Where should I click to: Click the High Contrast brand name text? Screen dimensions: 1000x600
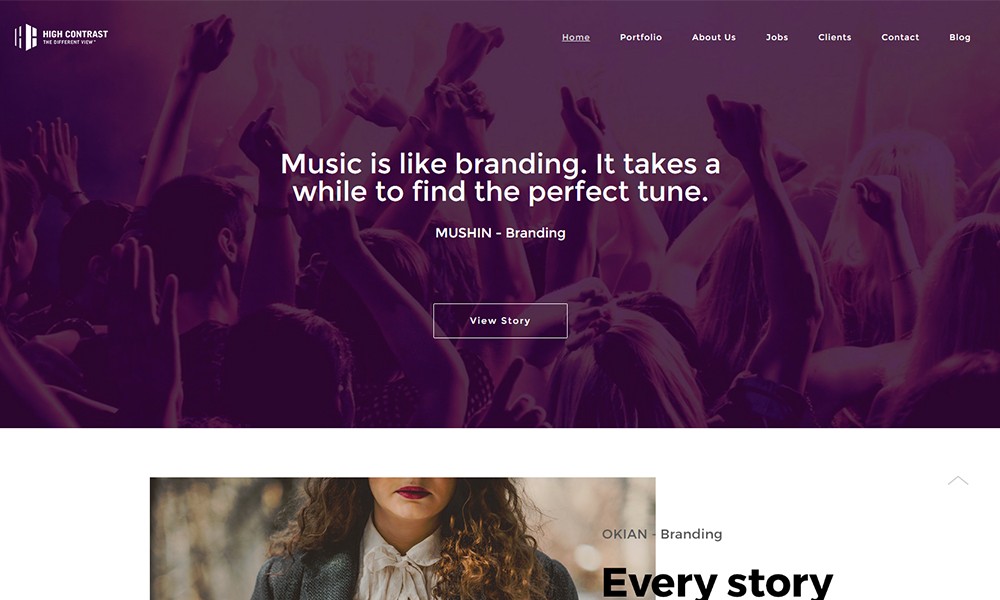click(75, 34)
